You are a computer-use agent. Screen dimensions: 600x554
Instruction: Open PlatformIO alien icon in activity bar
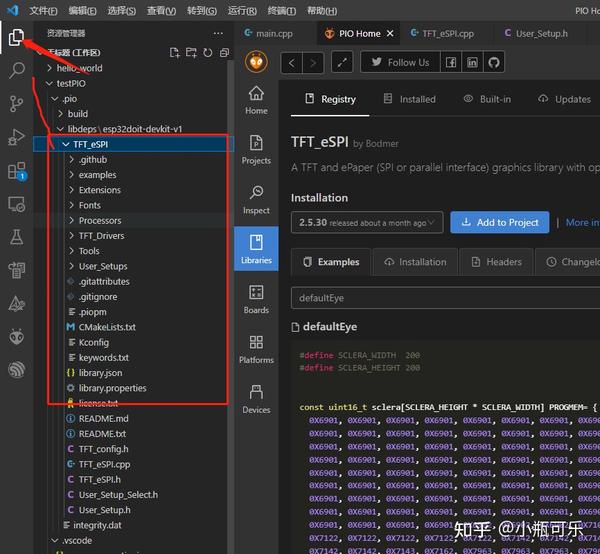pyautogui.click(x=16, y=337)
